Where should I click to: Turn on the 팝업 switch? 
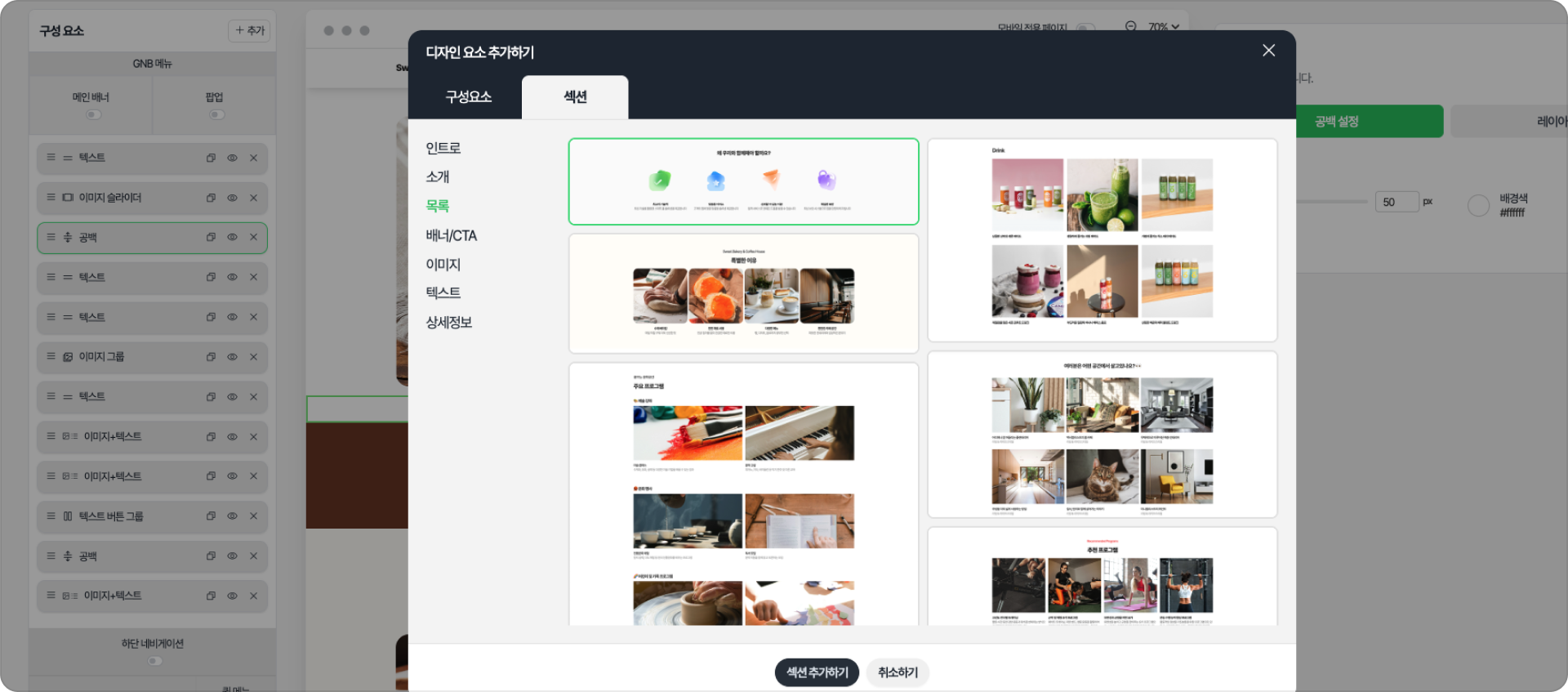(x=216, y=114)
